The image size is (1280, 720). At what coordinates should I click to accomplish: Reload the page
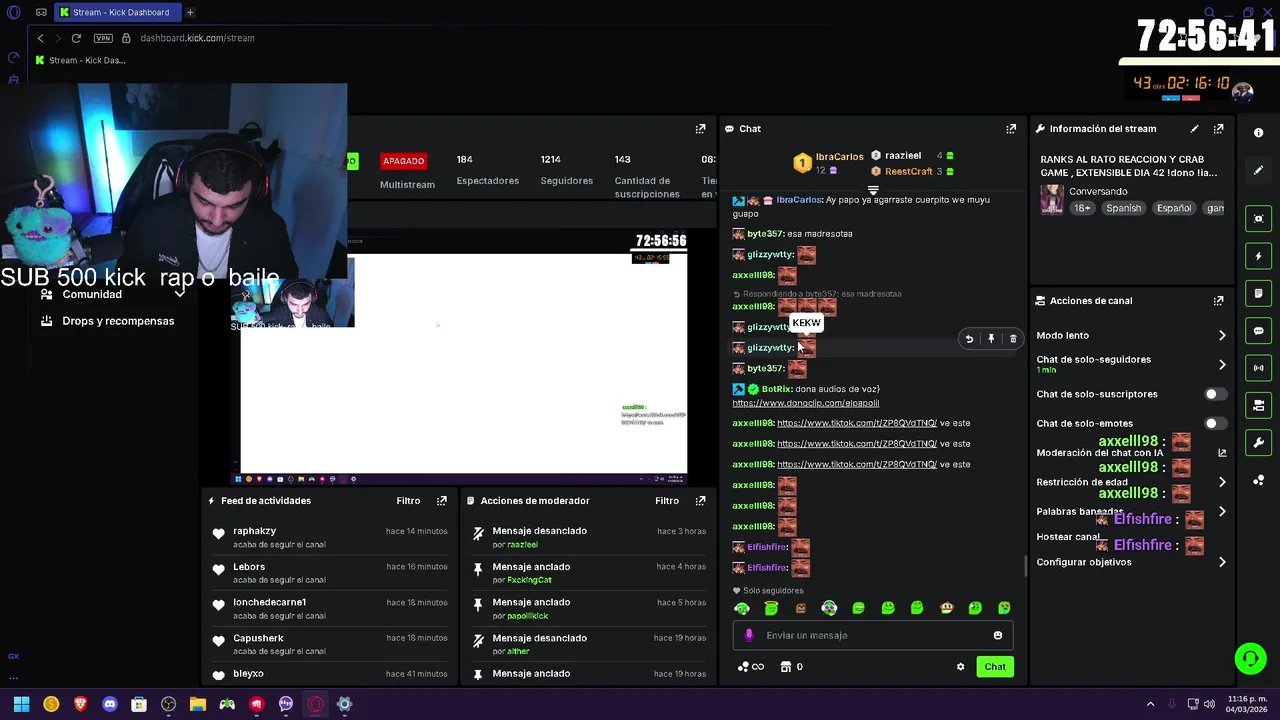coord(76,38)
